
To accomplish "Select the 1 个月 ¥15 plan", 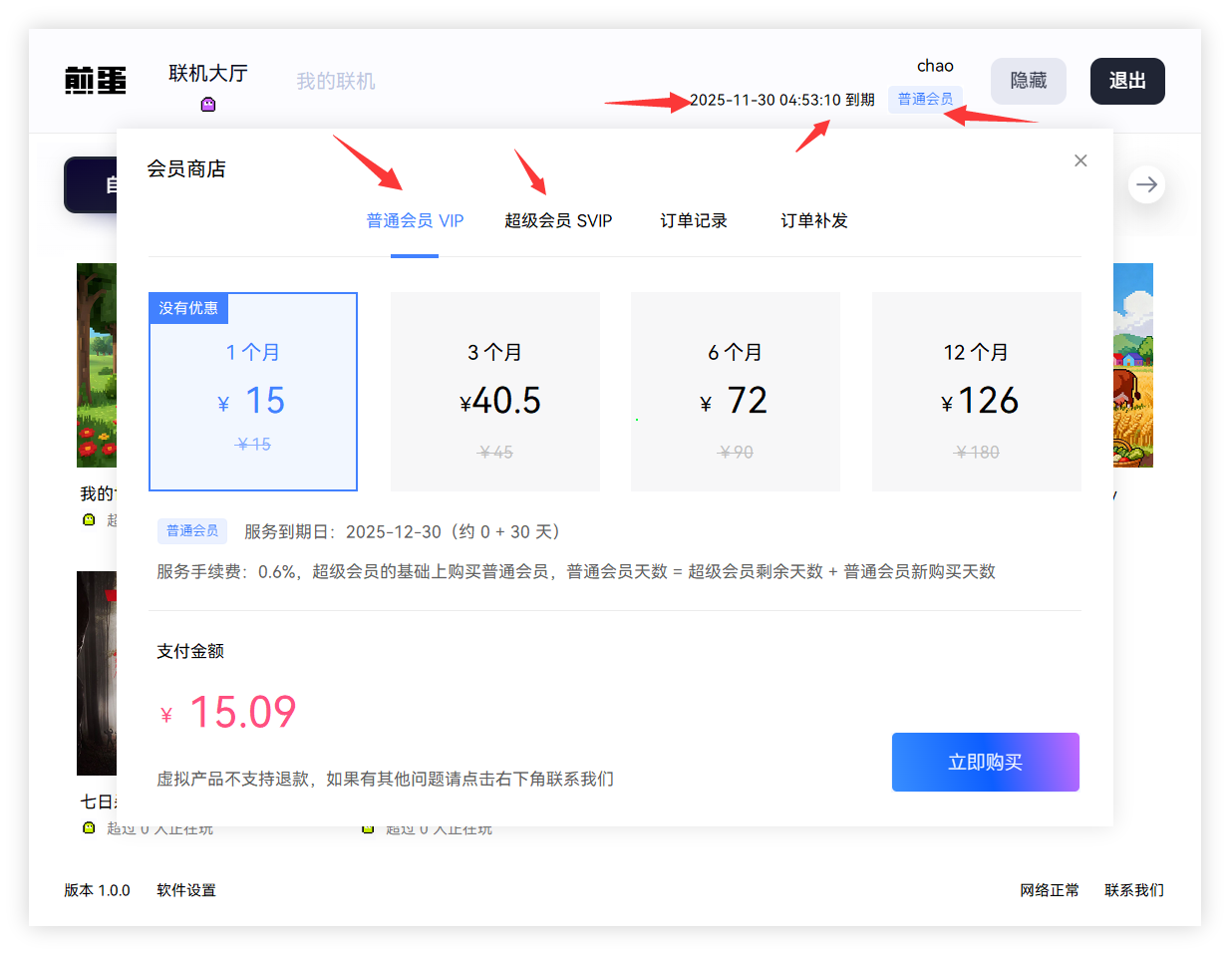I will coord(253,392).
